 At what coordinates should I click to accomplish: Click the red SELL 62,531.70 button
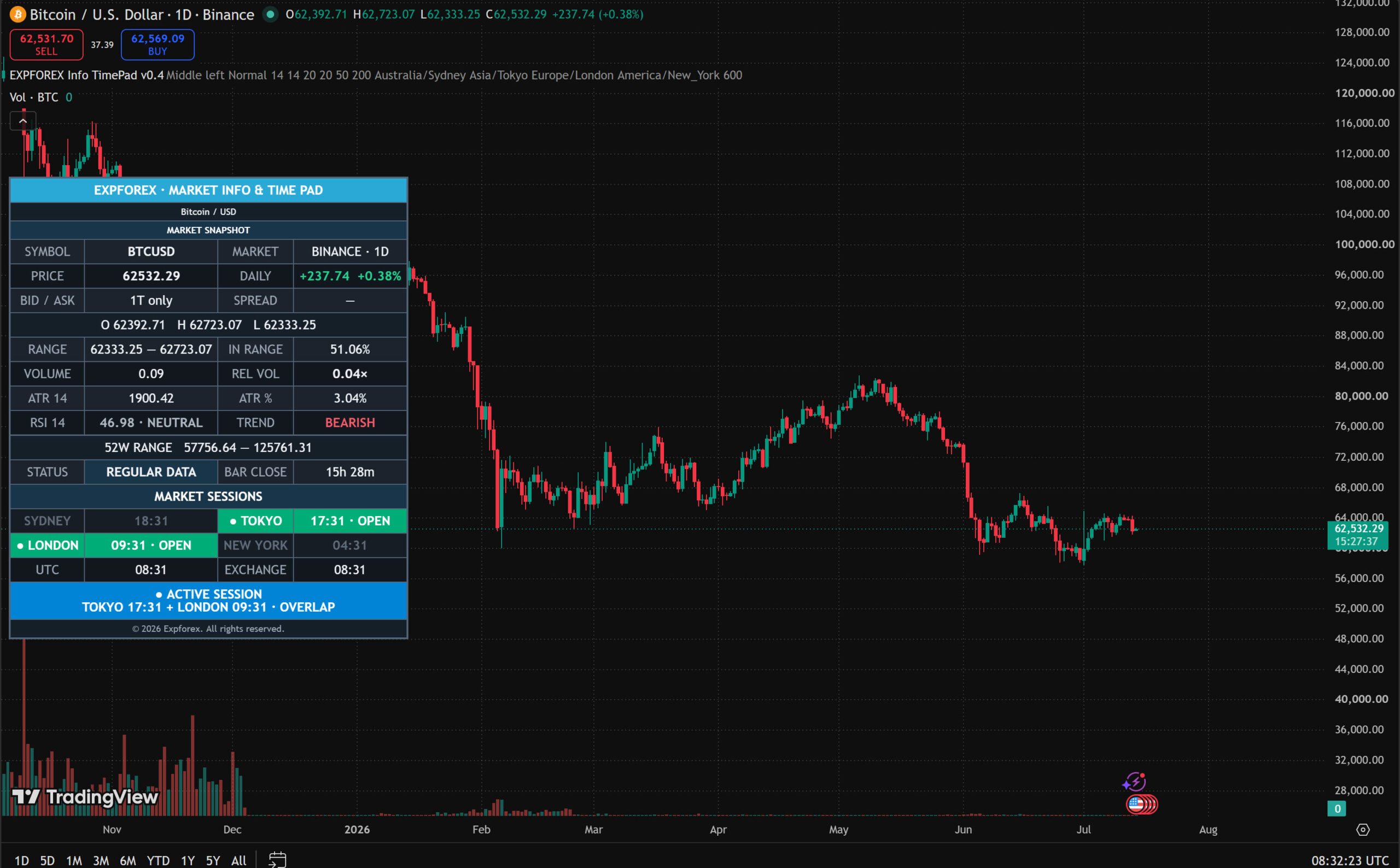46,44
